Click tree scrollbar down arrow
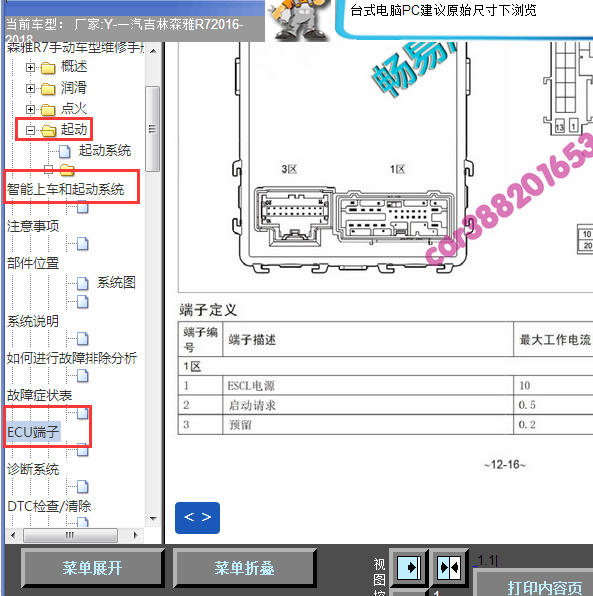 [x=153, y=518]
